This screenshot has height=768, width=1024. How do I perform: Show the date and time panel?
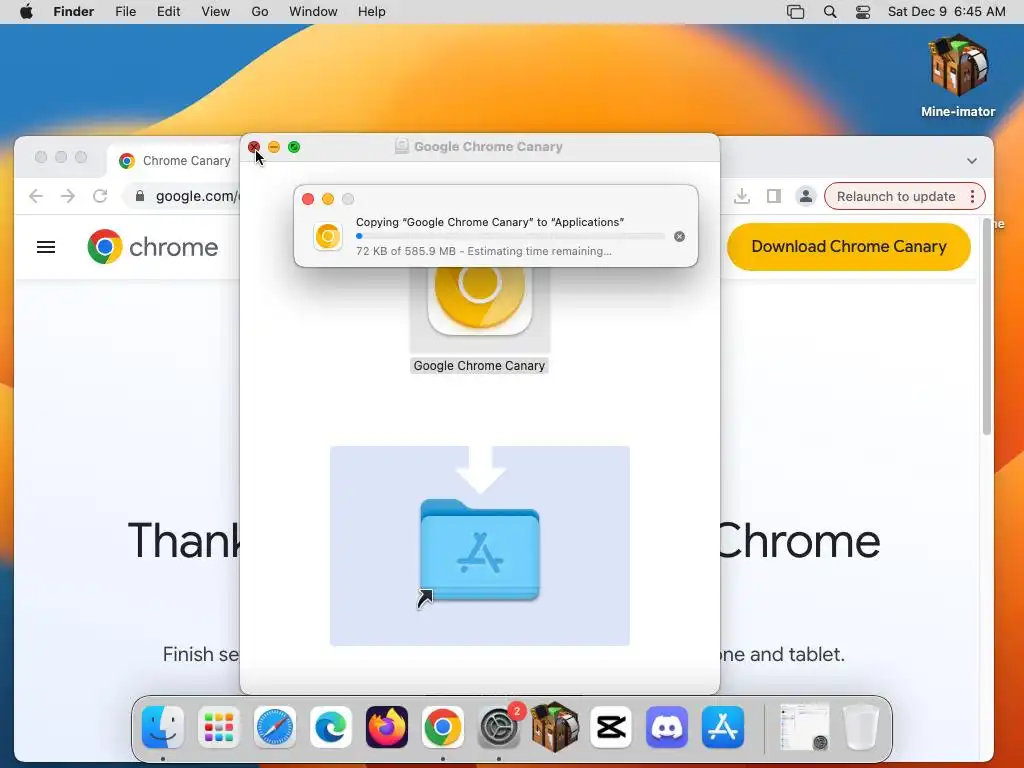[946, 12]
